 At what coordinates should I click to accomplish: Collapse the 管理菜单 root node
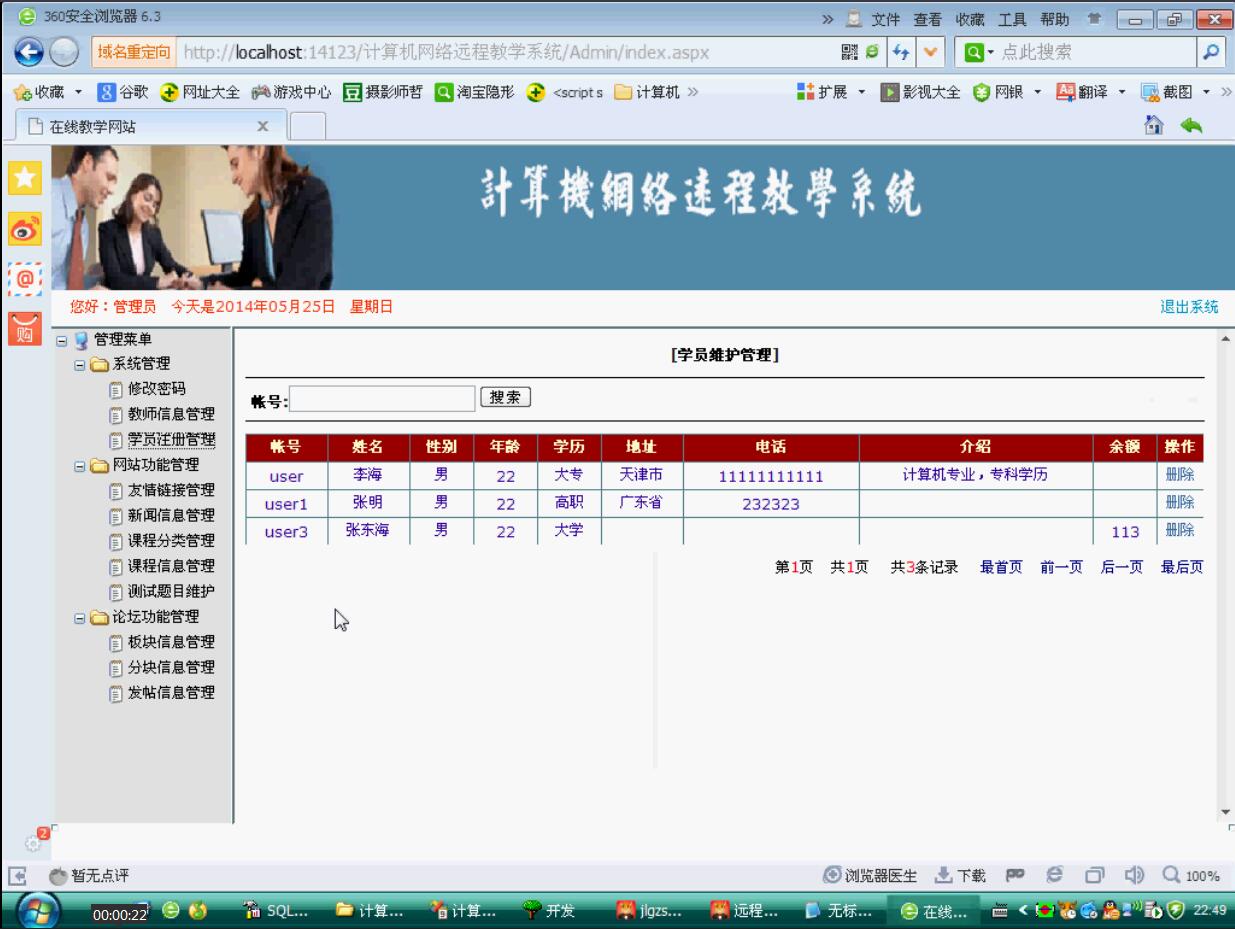click(61, 340)
